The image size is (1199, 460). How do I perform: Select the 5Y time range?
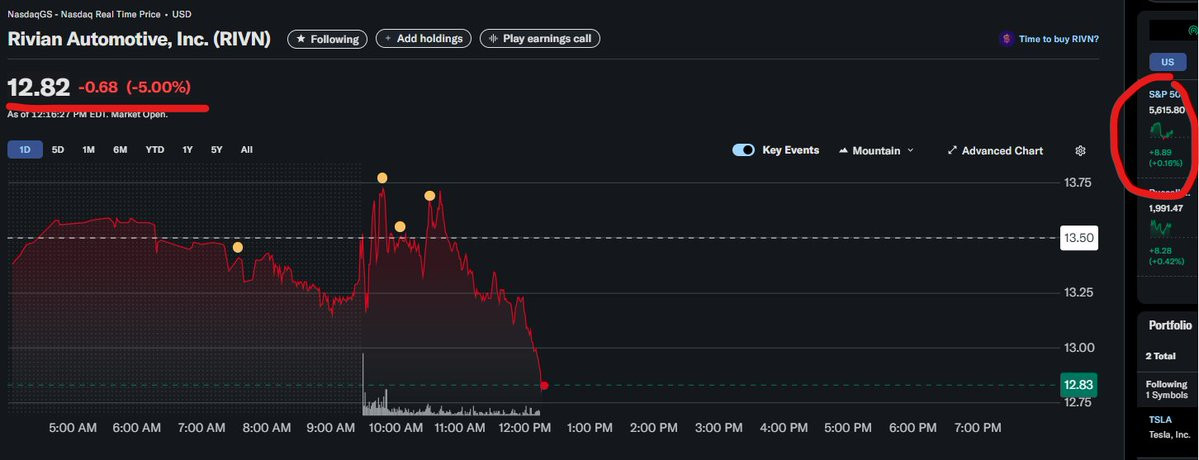[217, 150]
